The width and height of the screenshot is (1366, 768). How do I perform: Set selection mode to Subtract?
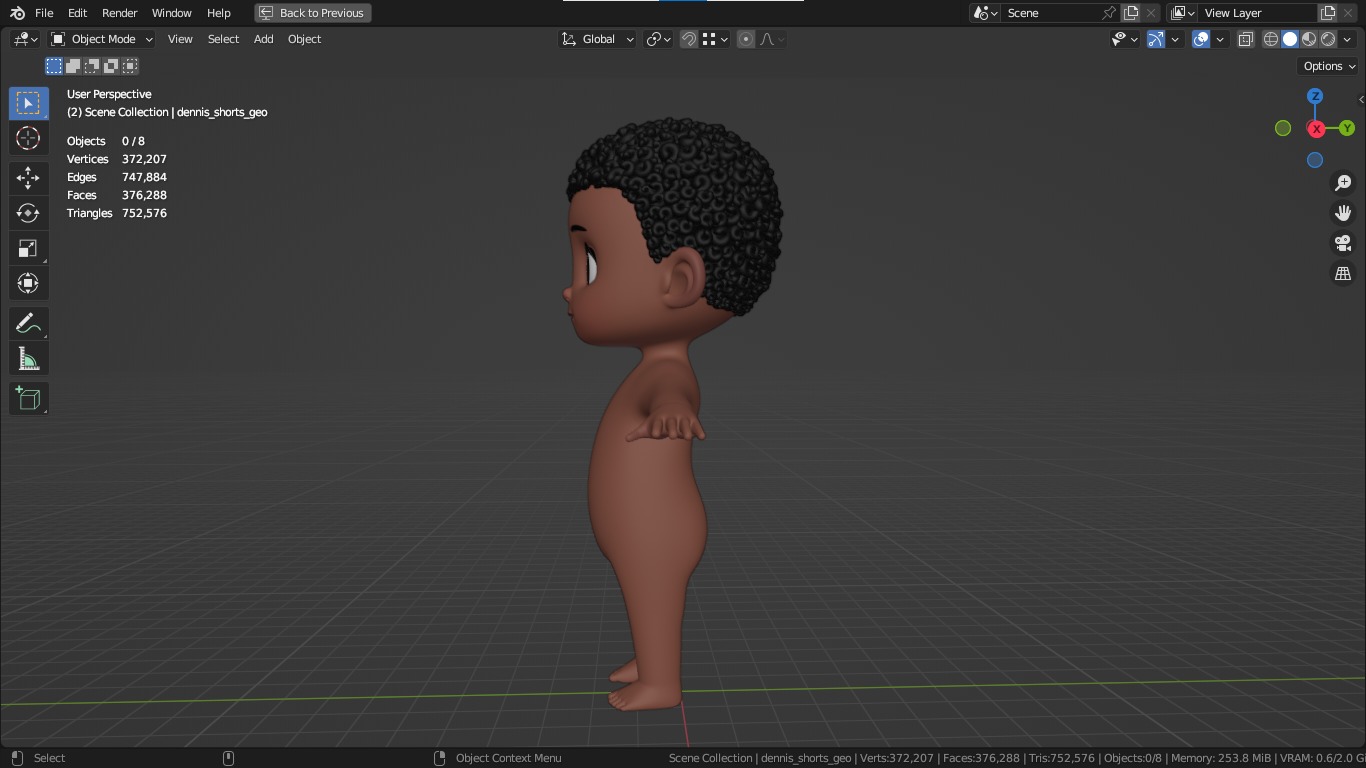[x=92, y=66]
